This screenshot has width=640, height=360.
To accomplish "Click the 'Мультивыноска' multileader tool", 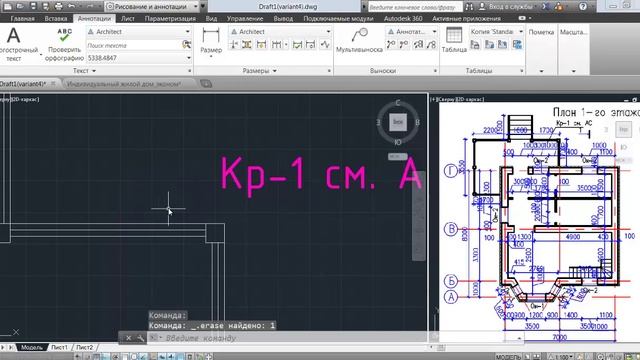I will [x=359, y=40].
